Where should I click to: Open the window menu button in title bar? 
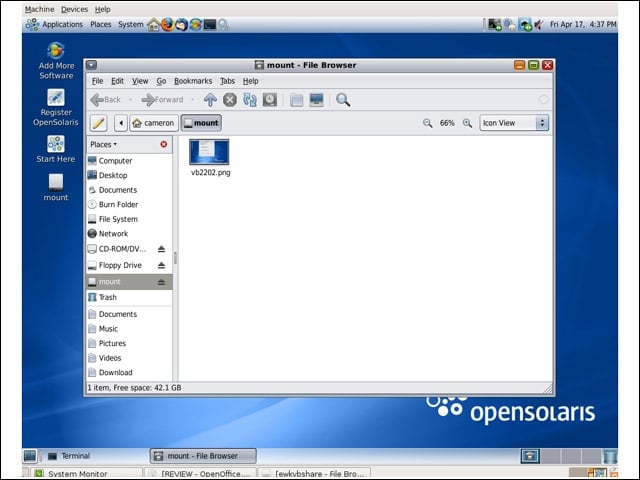tap(91, 65)
